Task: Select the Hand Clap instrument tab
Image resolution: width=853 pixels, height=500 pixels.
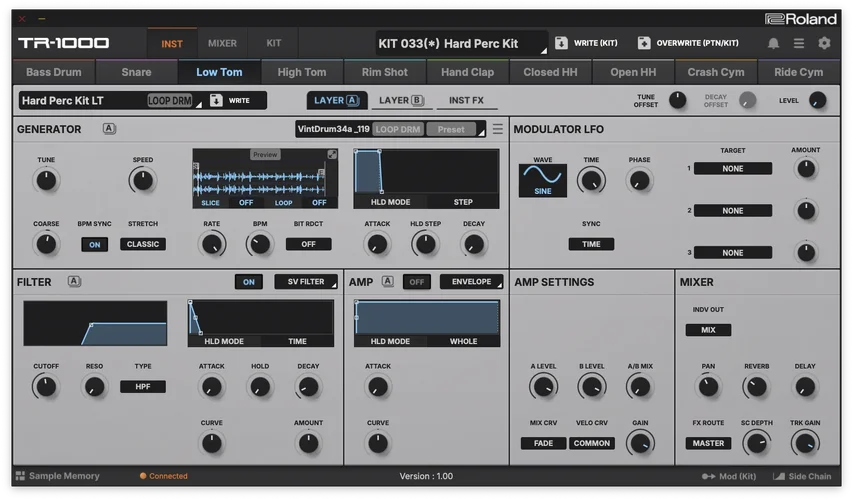Action: (x=467, y=72)
